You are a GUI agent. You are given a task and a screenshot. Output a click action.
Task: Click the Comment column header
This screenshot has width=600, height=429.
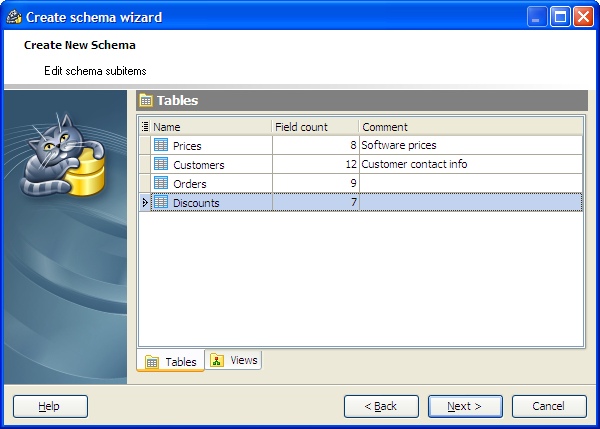(x=470, y=127)
